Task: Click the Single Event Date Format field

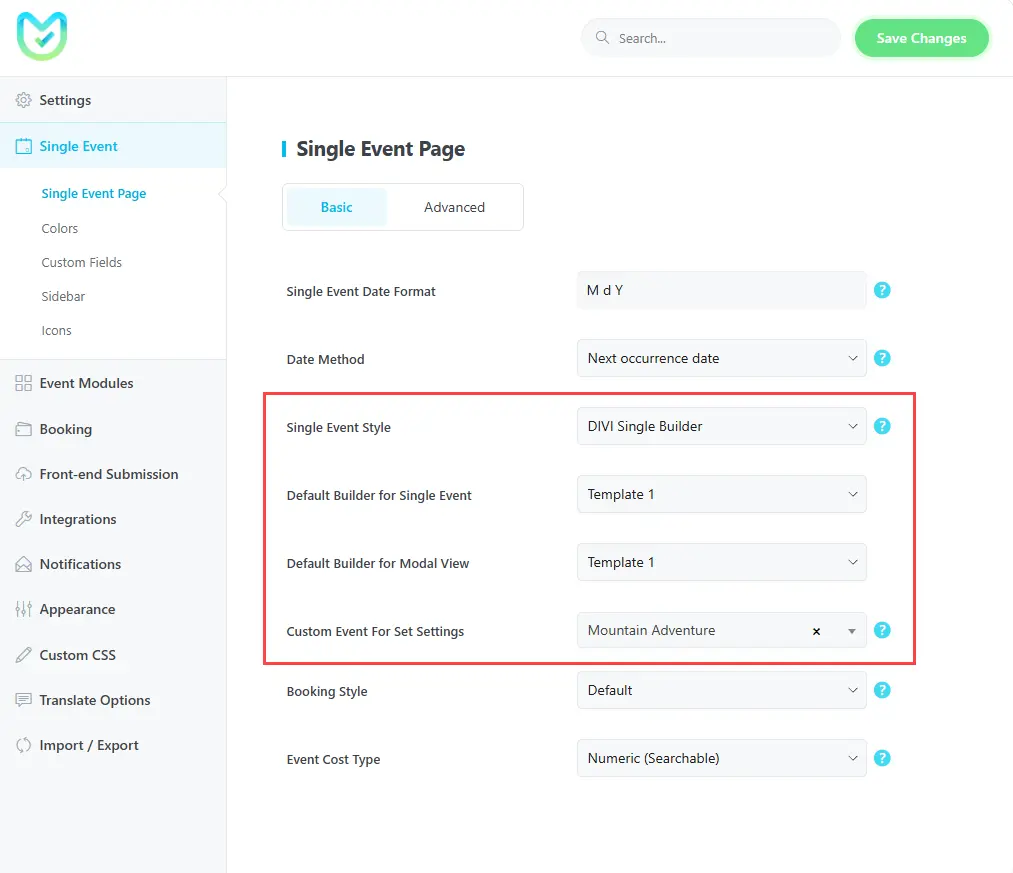Action: 722,290
